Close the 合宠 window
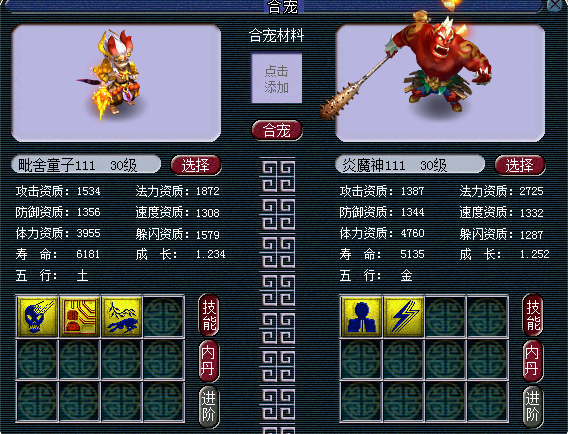Screen dimensions: 568x434 555,5
